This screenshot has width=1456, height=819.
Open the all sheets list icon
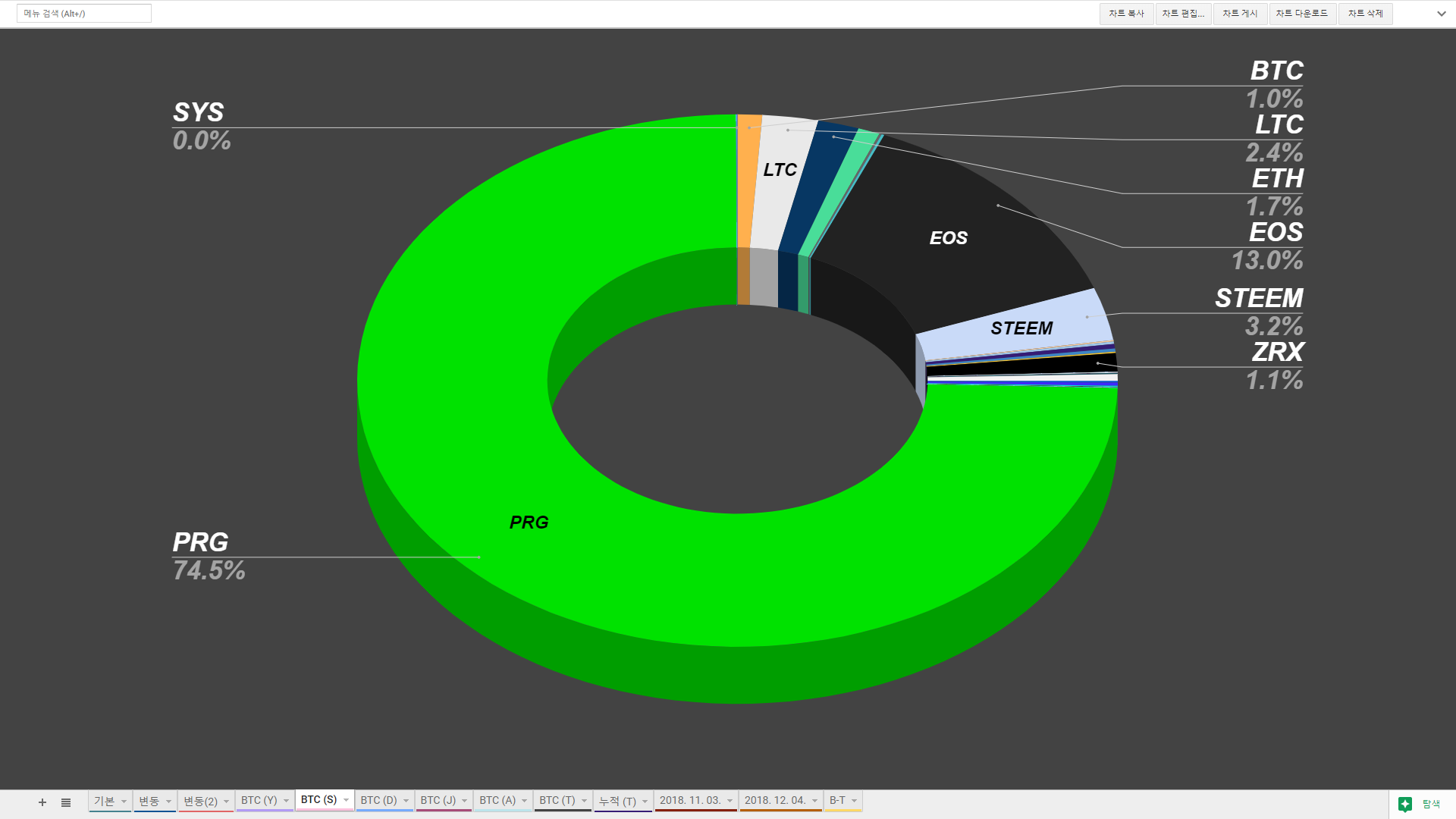[x=66, y=802]
